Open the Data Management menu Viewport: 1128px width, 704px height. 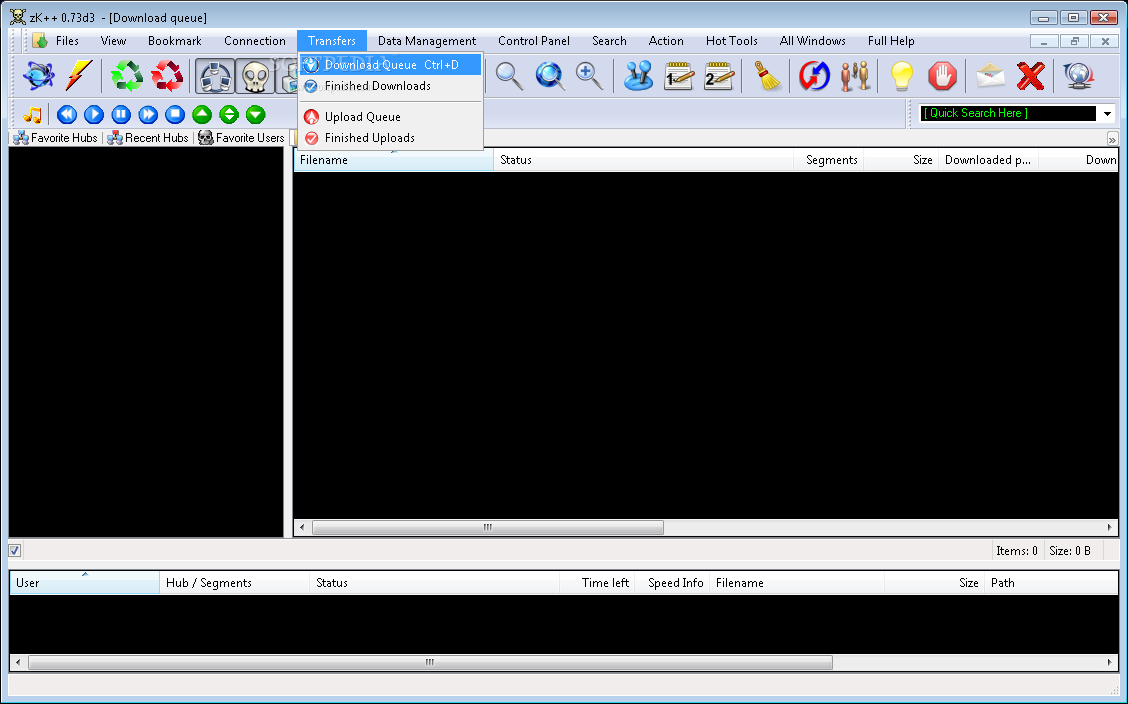pyautogui.click(x=427, y=41)
